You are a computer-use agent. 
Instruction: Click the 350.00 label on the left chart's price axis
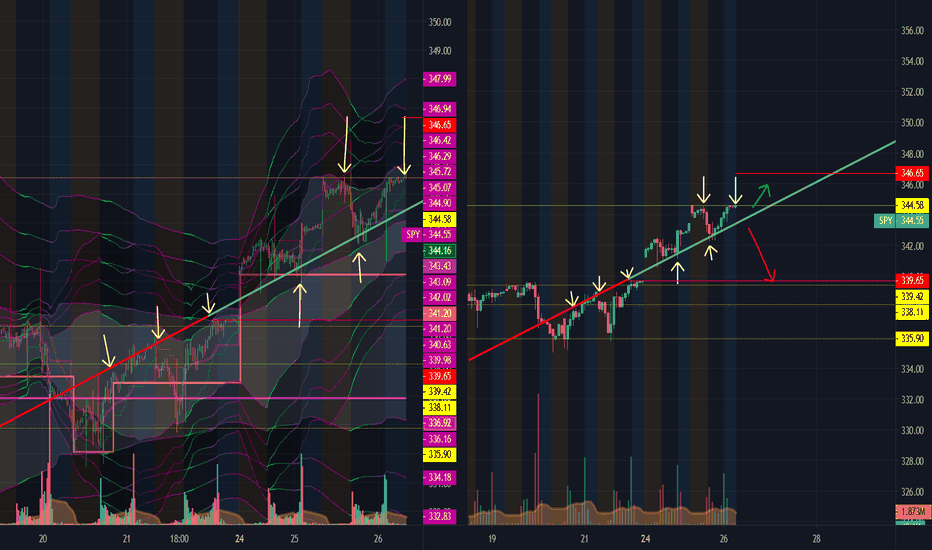pos(440,23)
